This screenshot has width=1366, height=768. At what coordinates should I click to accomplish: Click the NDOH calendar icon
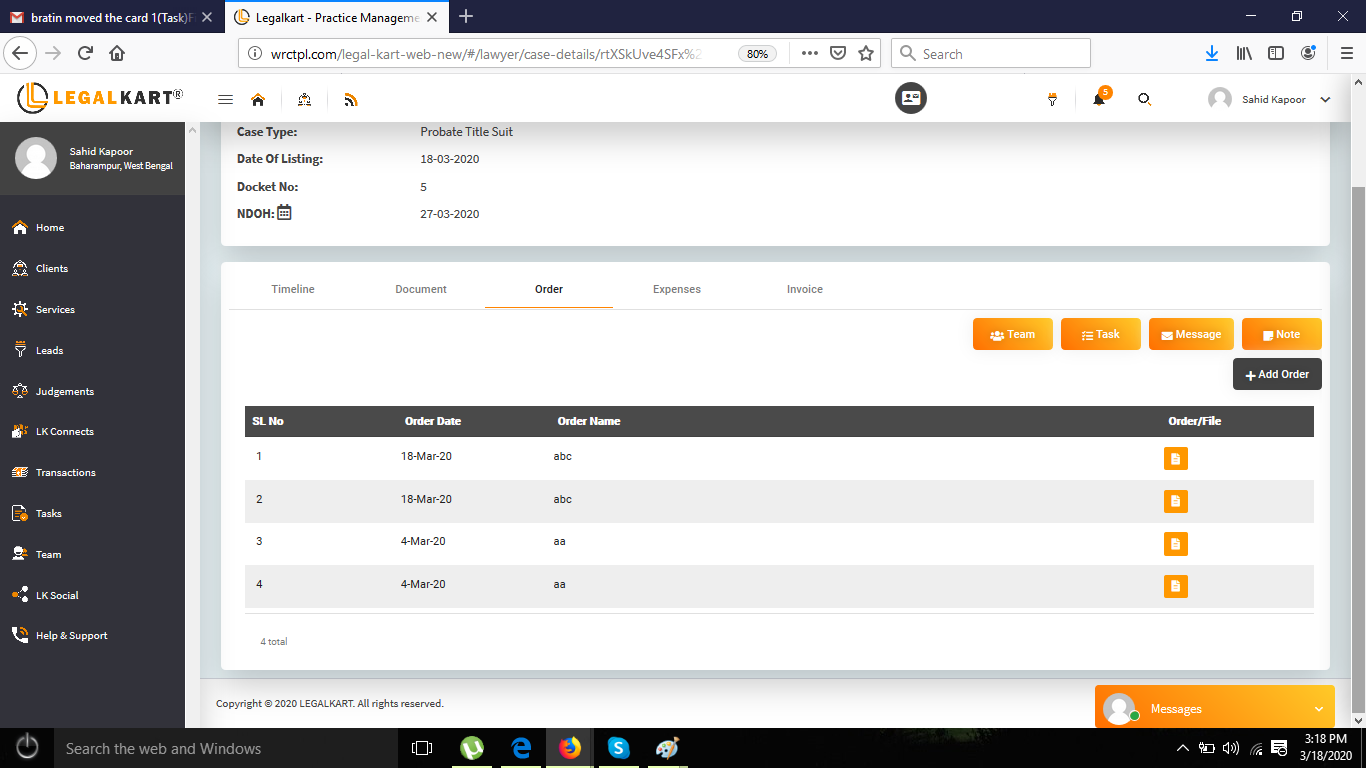tap(284, 212)
